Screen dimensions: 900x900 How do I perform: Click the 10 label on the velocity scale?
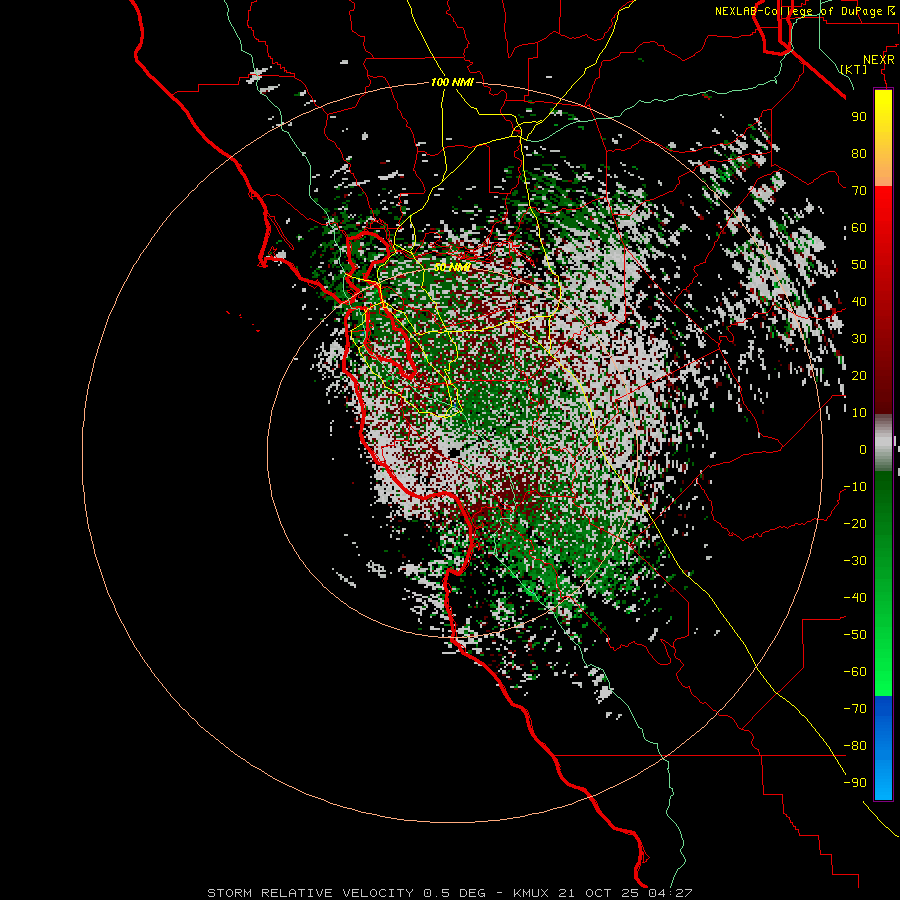859,413
